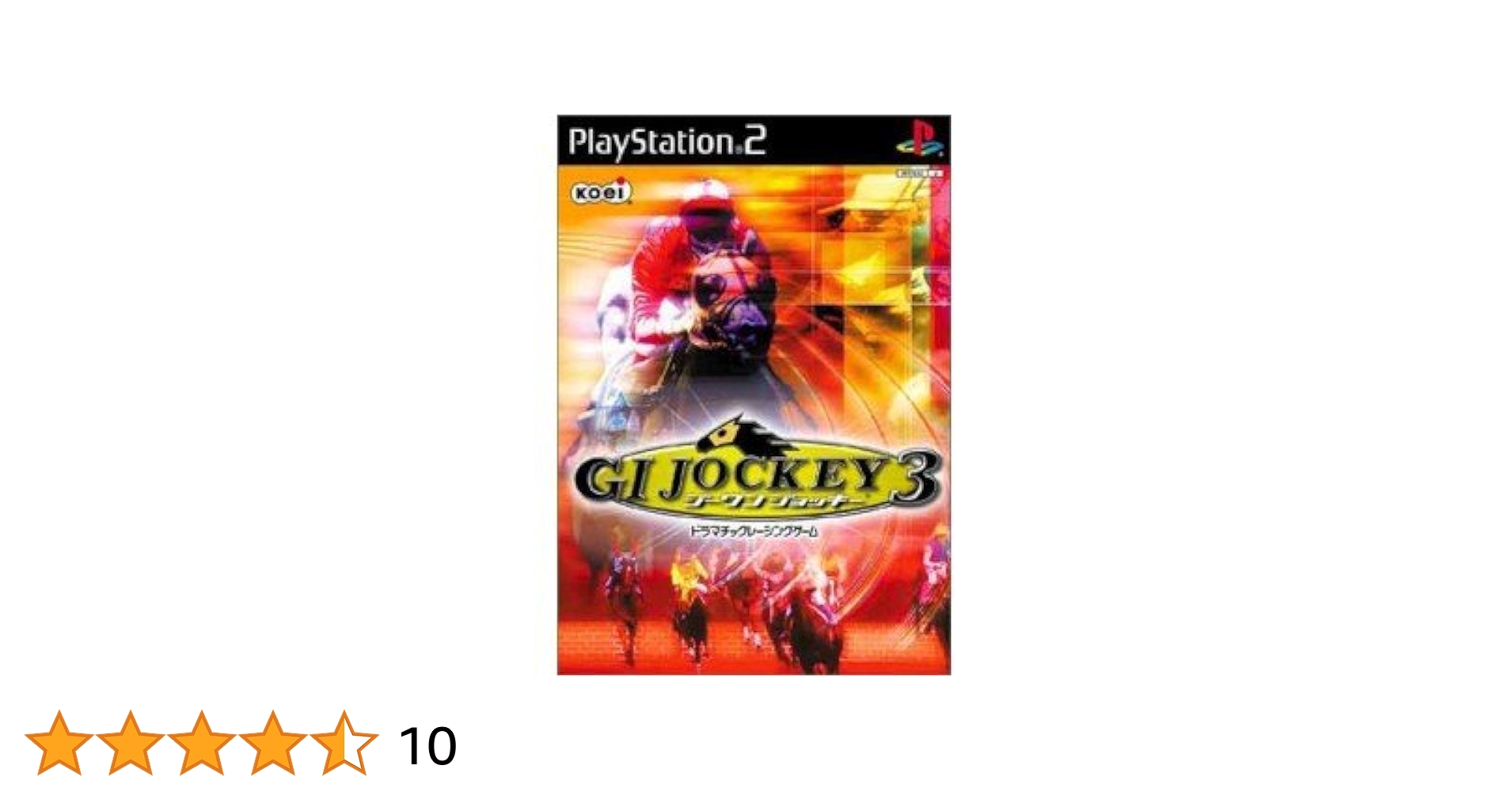Click the PlayStation logo icon on cover
Image resolution: width=1512 pixels, height=792 pixels.
pyautogui.click(x=920, y=138)
